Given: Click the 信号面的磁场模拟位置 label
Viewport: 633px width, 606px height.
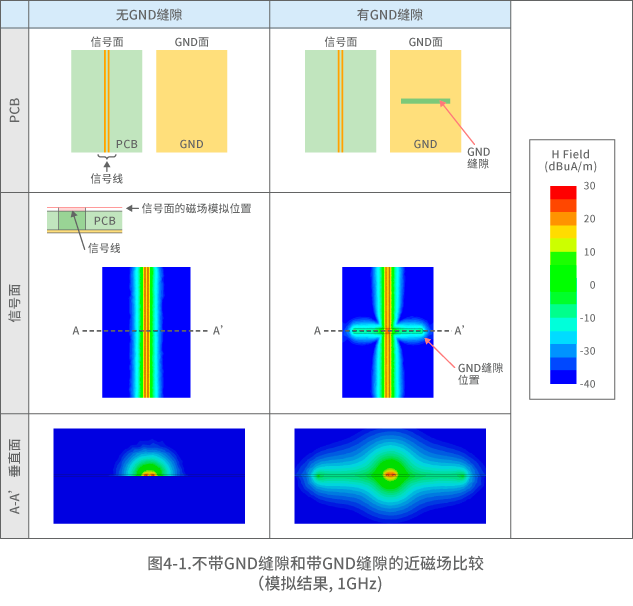Looking at the screenshot, I should (x=196, y=208).
